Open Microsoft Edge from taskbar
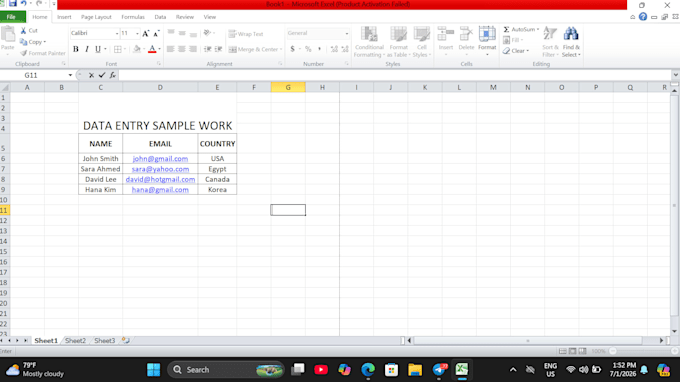Screen dimensions: 680x382 pos(368,370)
